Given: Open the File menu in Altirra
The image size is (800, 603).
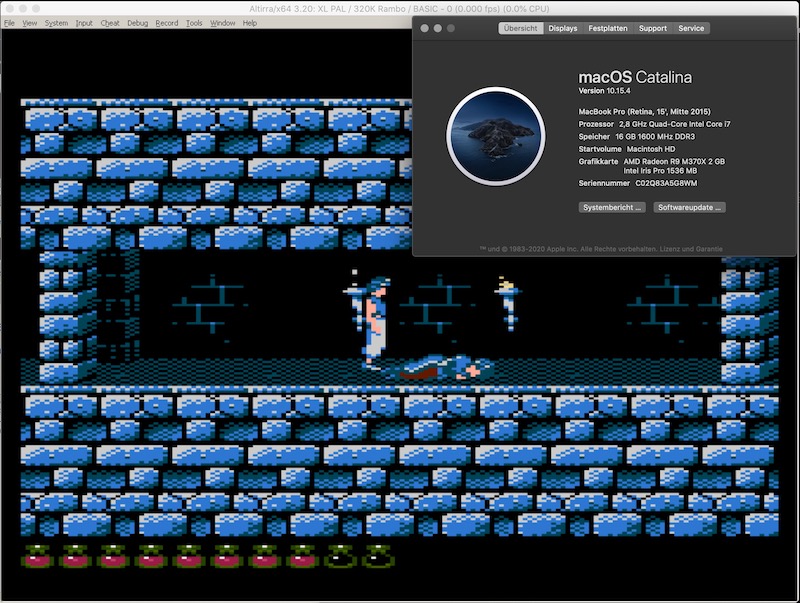Looking at the screenshot, I should tap(9, 23).
